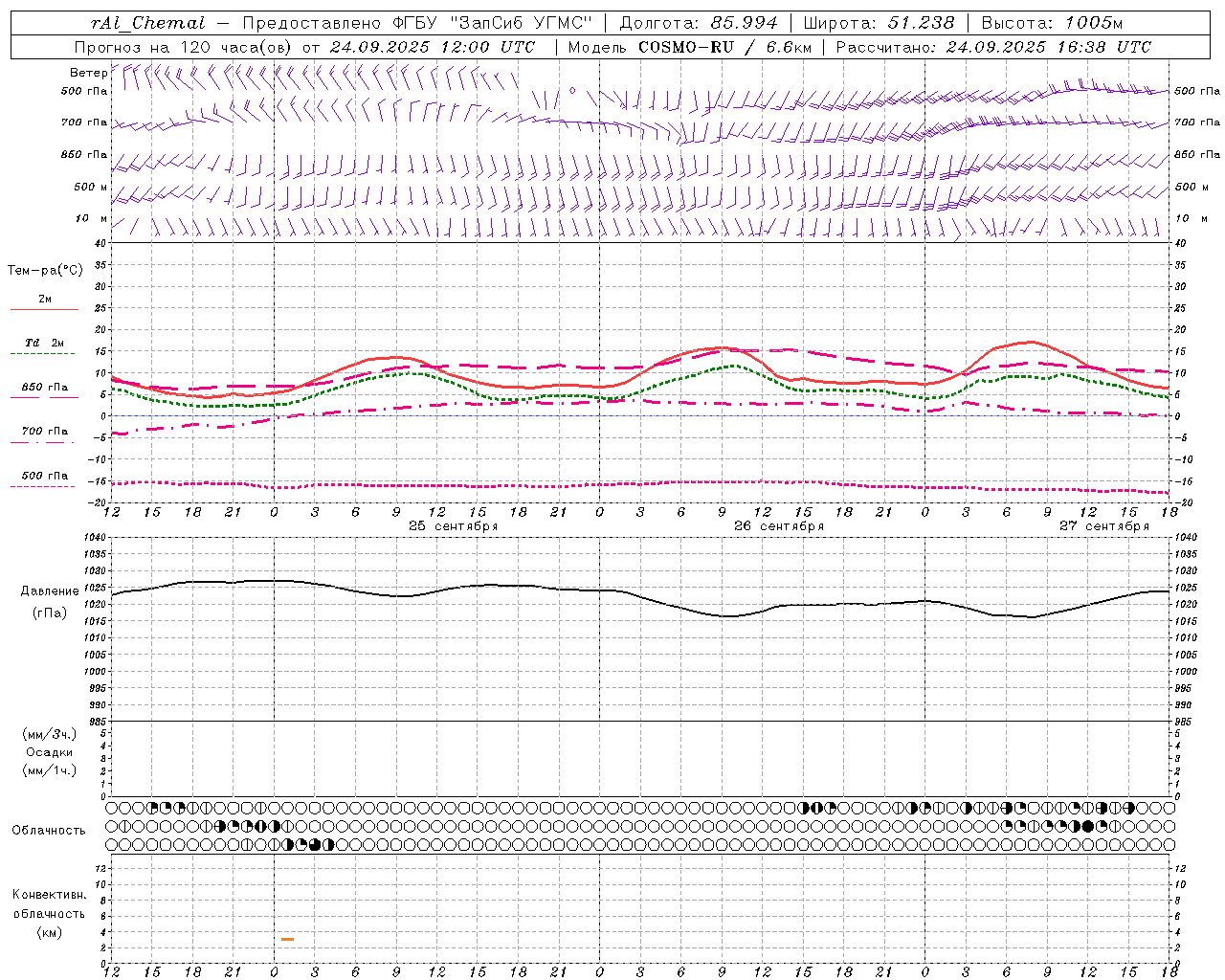Click the 985 tick on pressure axis
The image size is (1225, 980).
click(96, 722)
